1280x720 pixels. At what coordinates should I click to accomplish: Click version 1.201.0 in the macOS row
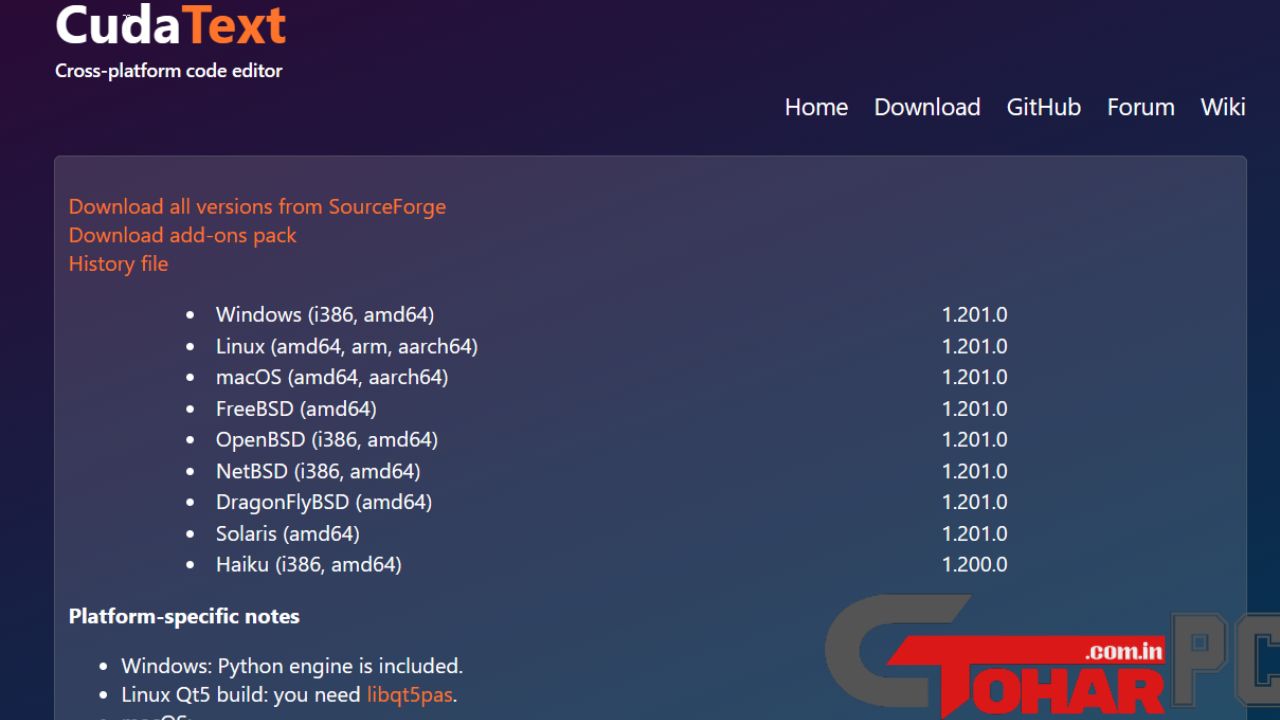(974, 378)
